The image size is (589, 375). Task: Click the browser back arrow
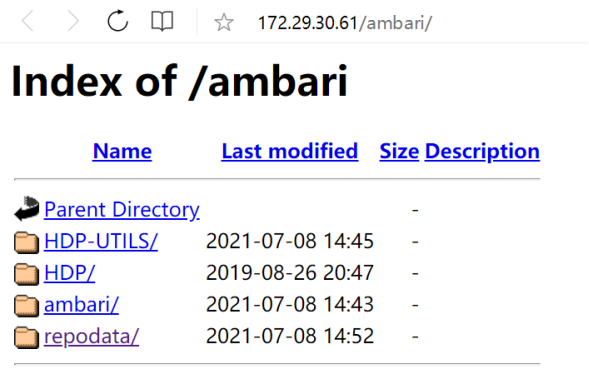[x=28, y=21]
